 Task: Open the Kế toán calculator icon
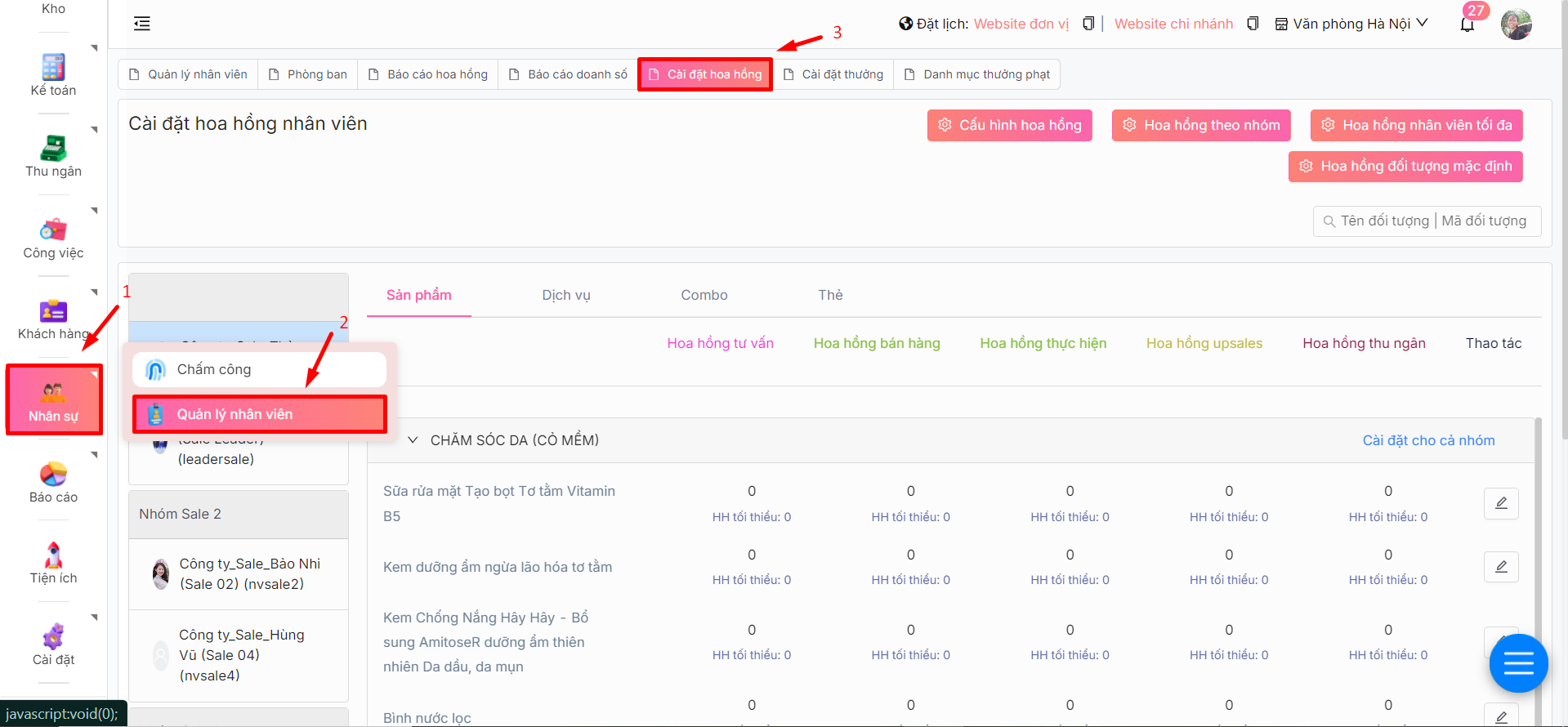[53, 67]
